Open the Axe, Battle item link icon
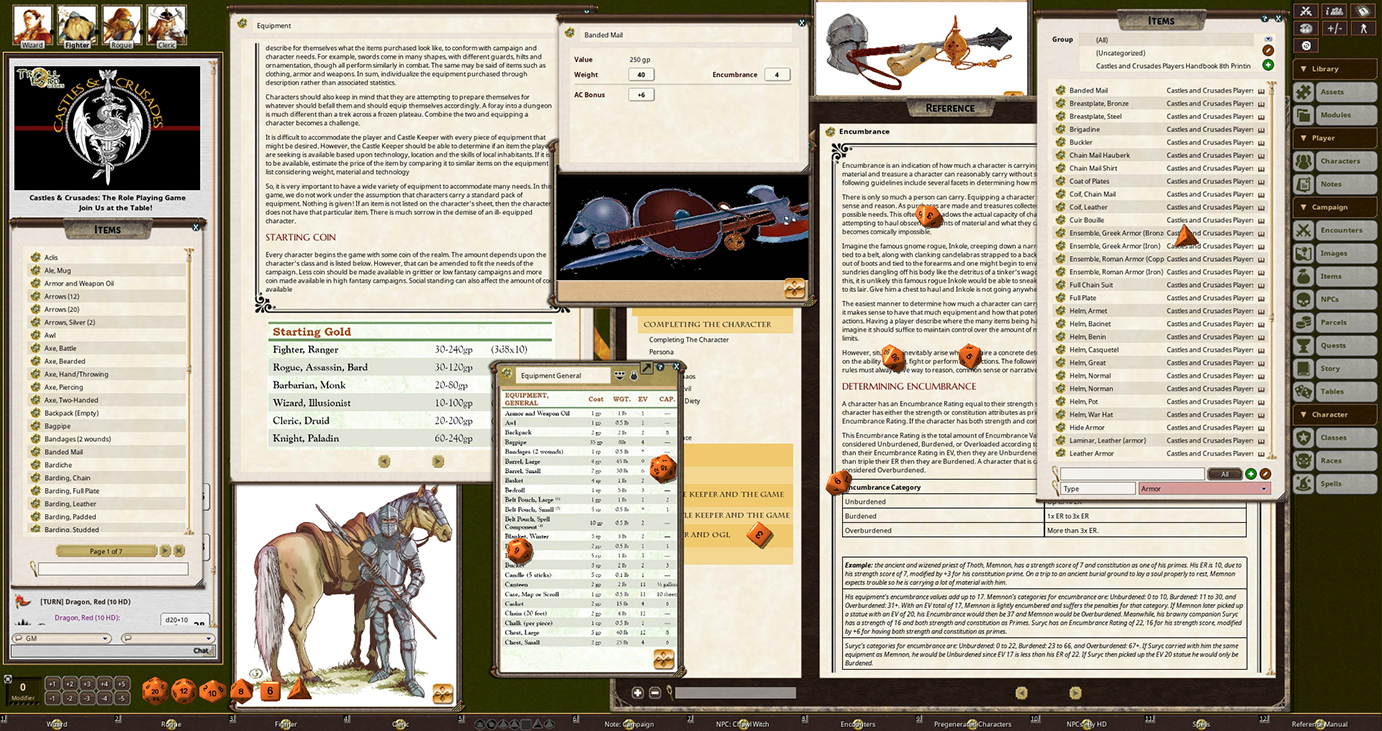This screenshot has height=731, width=1382. pos(36,348)
